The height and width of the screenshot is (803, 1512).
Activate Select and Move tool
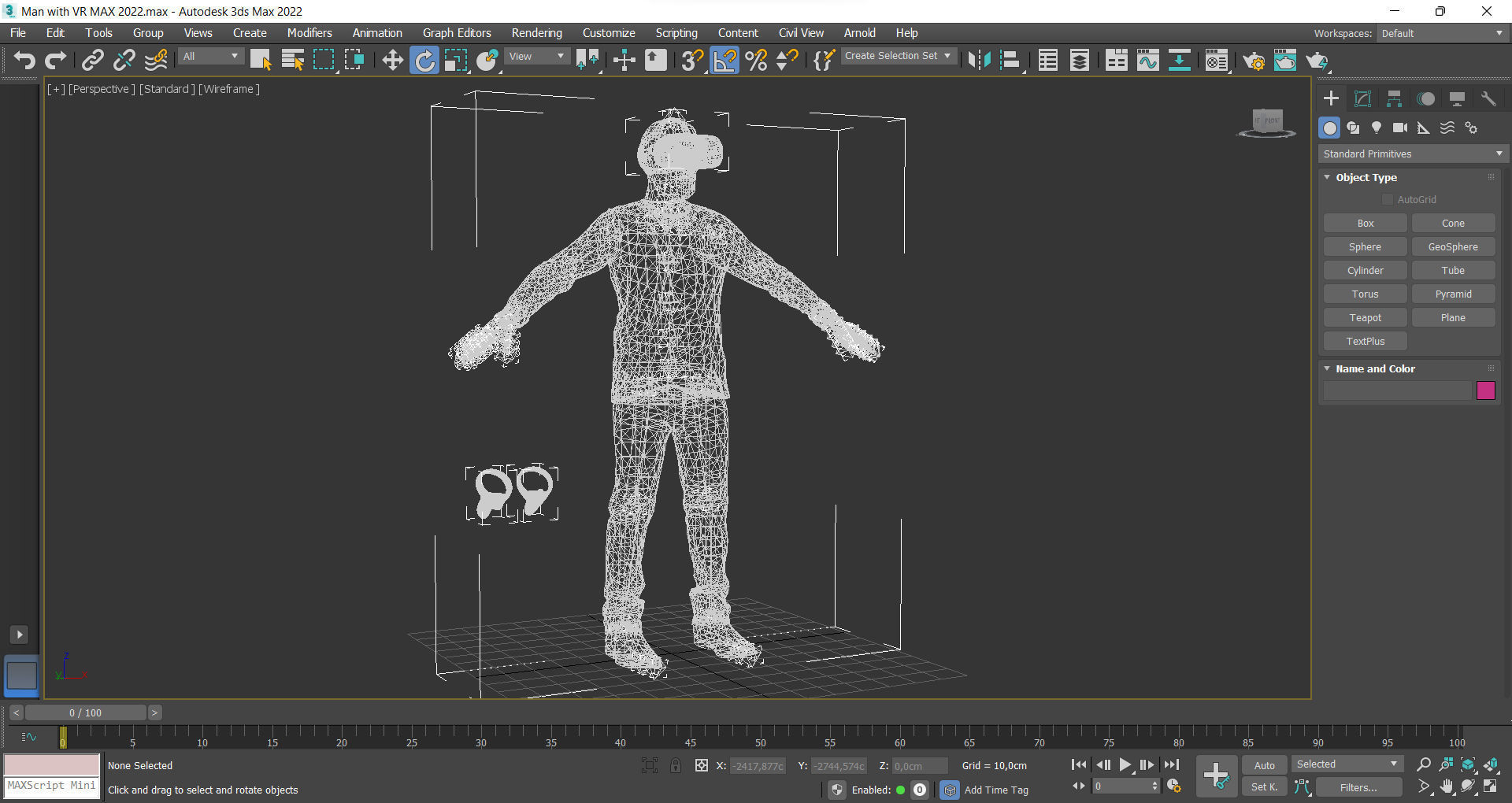[392, 61]
